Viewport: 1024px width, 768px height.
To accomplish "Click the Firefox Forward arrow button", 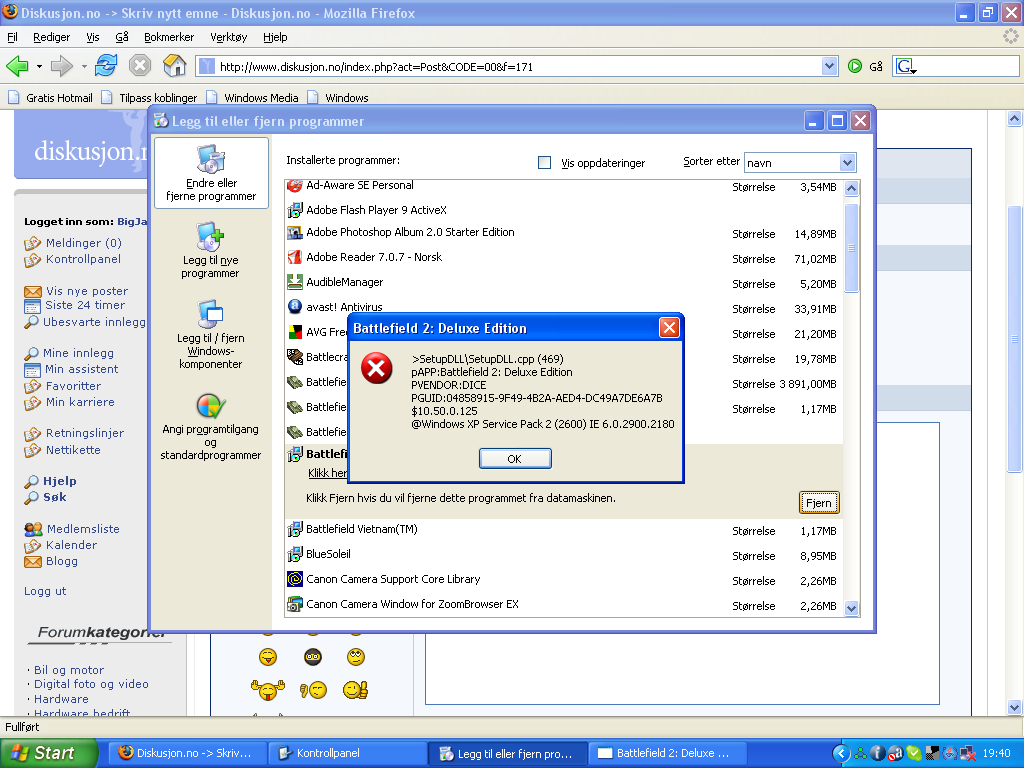I will (x=61, y=66).
